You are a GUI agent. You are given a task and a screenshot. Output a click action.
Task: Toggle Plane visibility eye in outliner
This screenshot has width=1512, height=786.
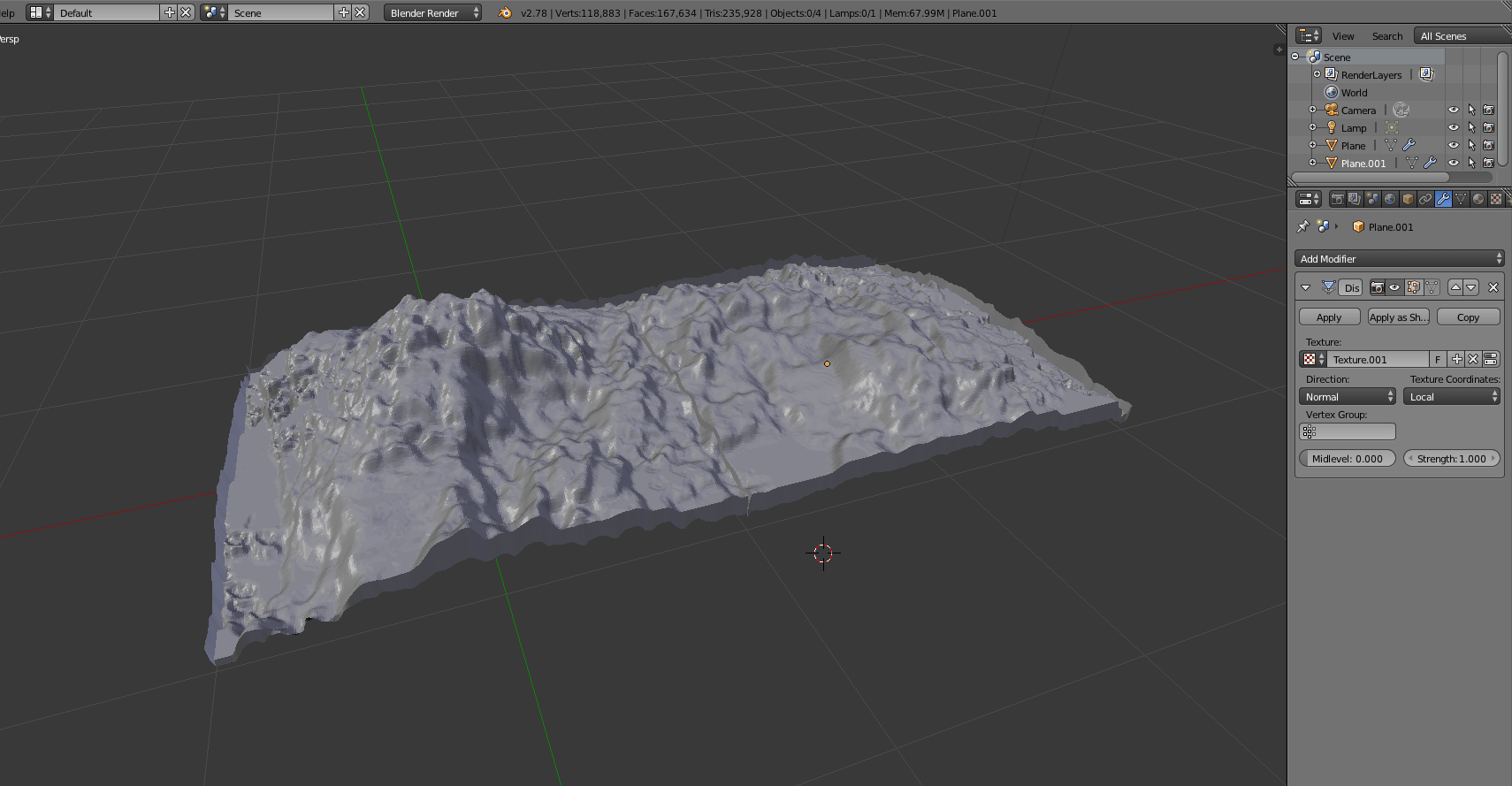click(1454, 145)
